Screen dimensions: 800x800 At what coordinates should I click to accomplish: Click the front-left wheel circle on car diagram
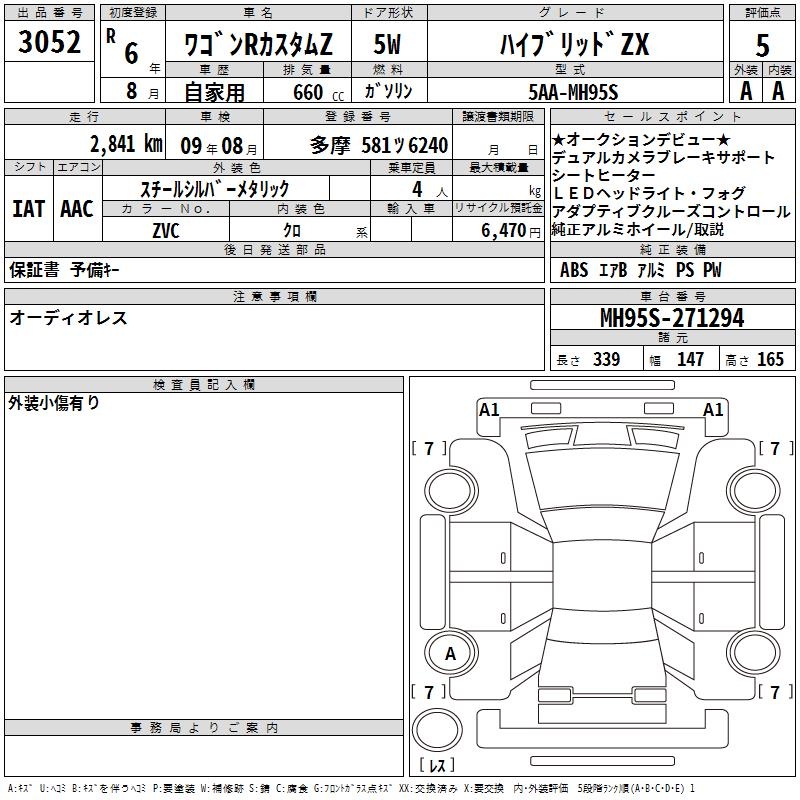point(450,487)
